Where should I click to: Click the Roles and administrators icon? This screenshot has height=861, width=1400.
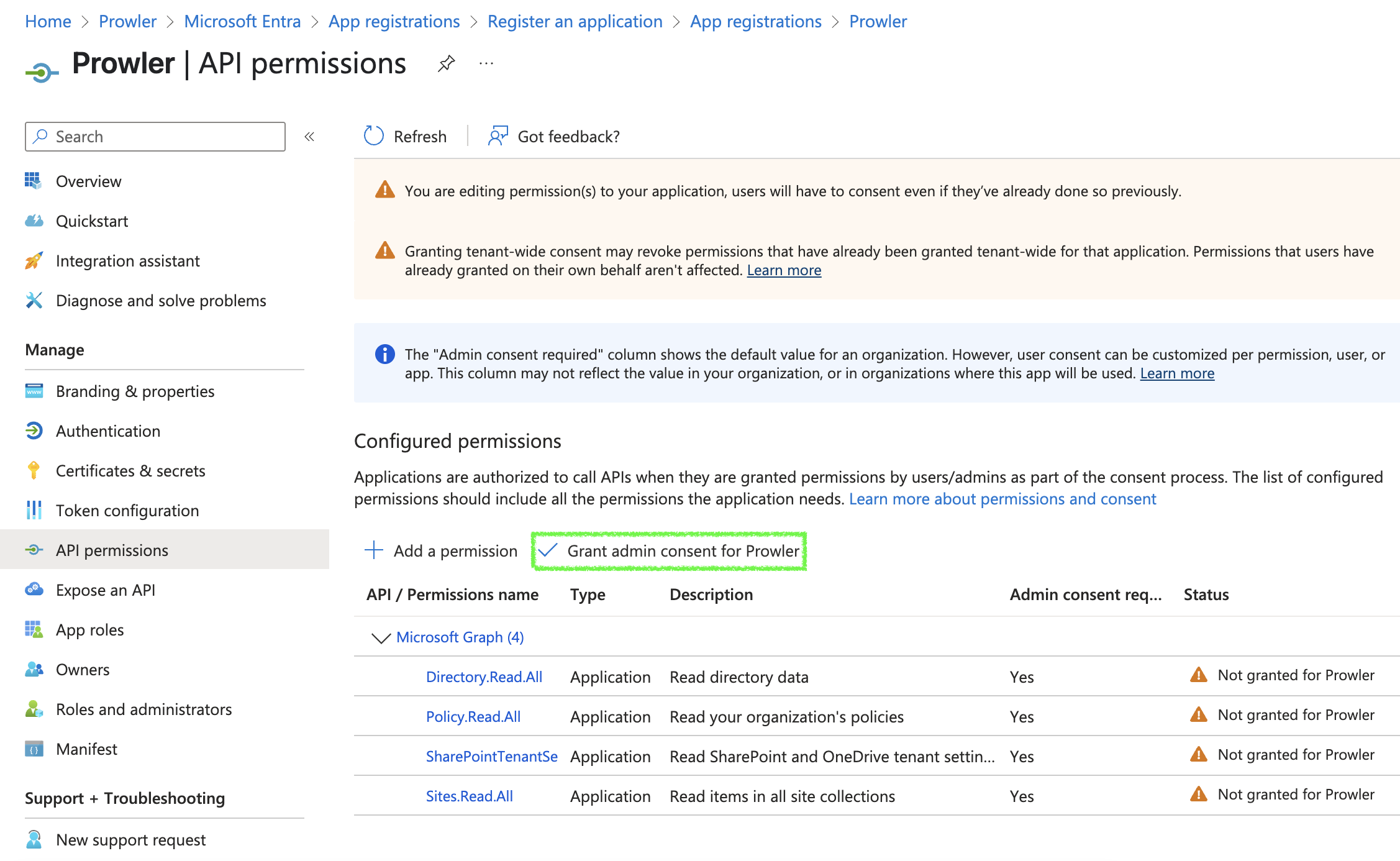tap(34, 709)
